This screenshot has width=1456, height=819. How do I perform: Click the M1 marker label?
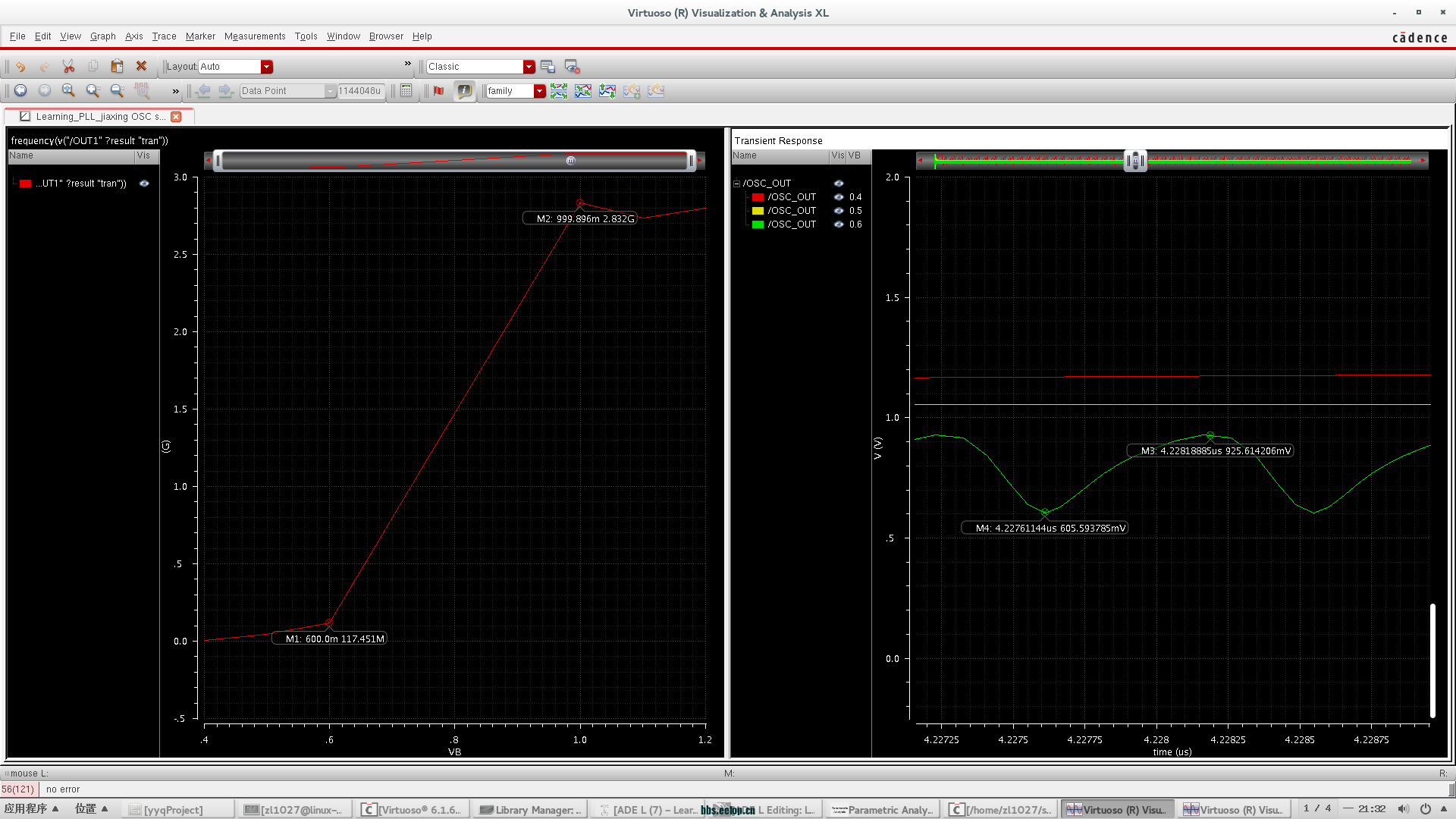[x=330, y=639]
